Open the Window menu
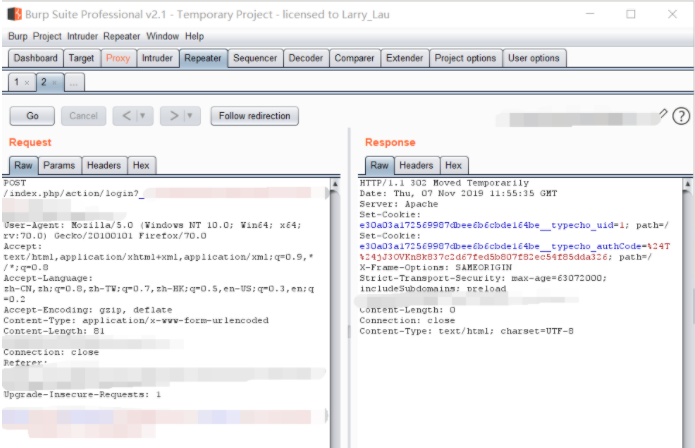 pyautogui.click(x=163, y=36)
